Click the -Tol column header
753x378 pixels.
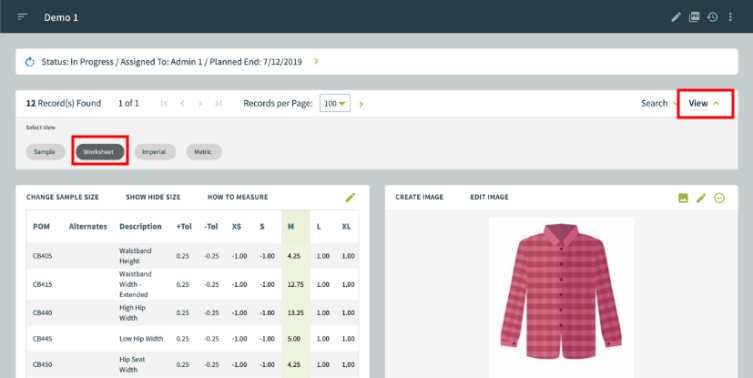pyautogui.click(x=211, y=226)
